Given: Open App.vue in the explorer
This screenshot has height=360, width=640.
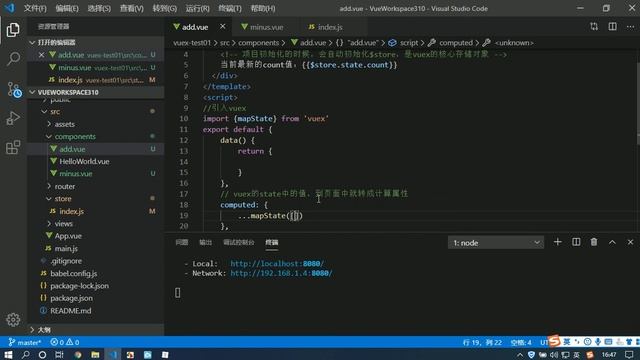Looking at the screenshot, I should pos(68,236).
